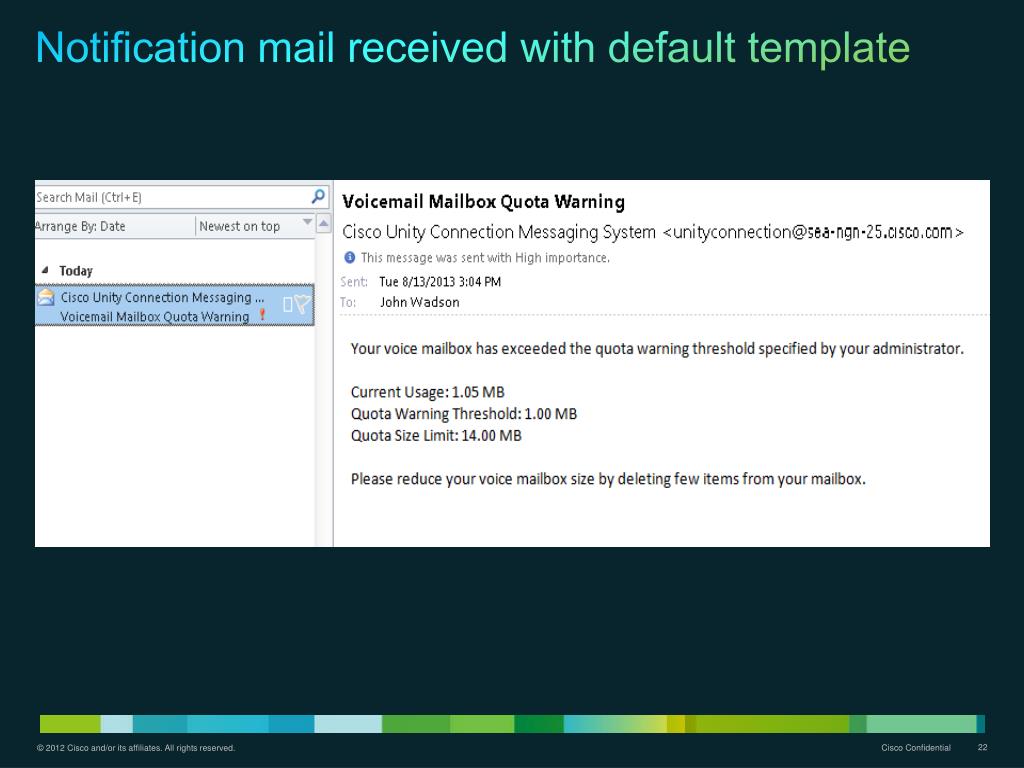Image resolution: width=1024 pixels, height=768 pixels.
Task: Click the Voicemail Mailbox Quota Warning subject in list
Action: coord(155,317)
